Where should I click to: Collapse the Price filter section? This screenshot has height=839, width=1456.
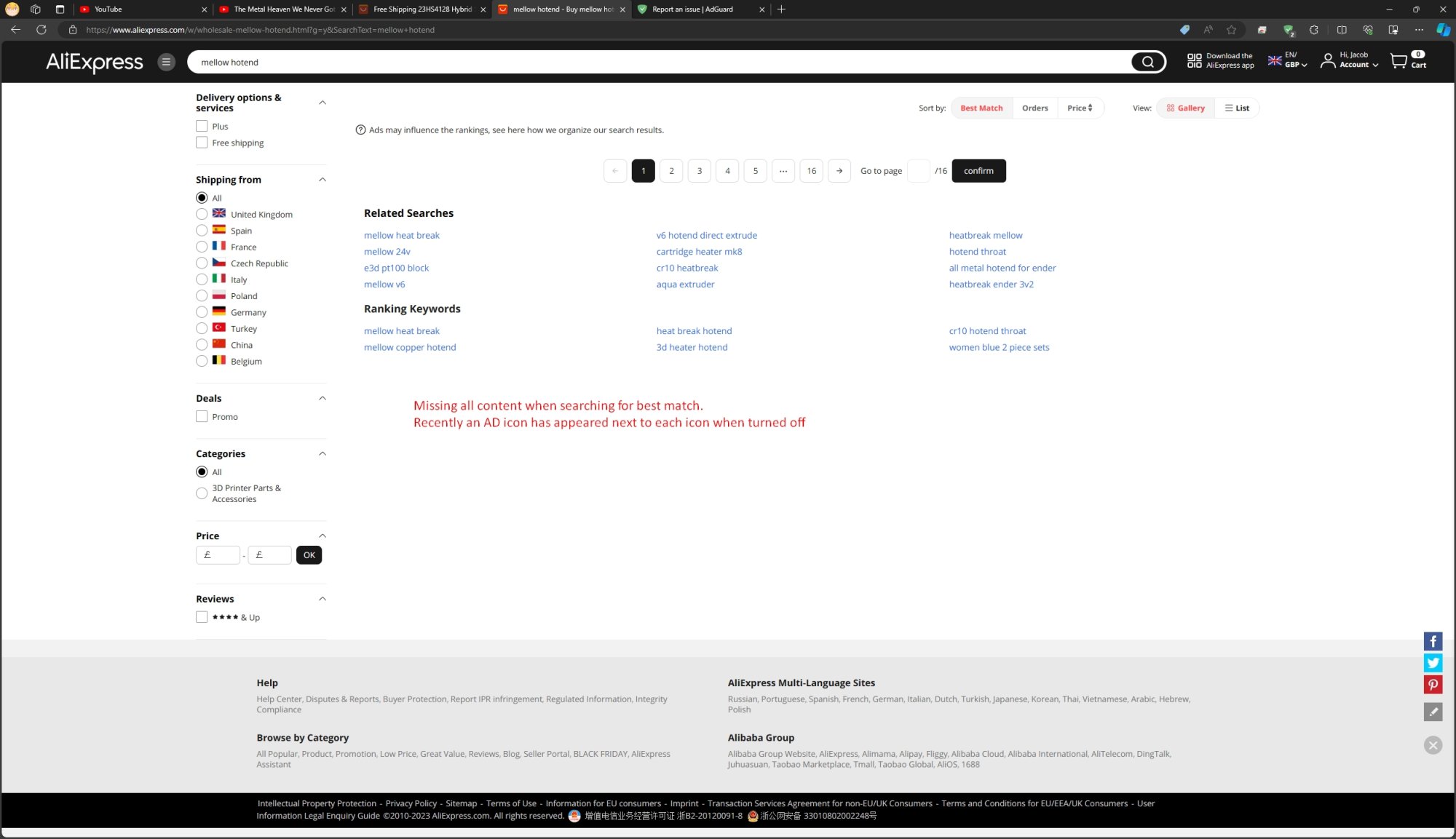tap(323, 536)
